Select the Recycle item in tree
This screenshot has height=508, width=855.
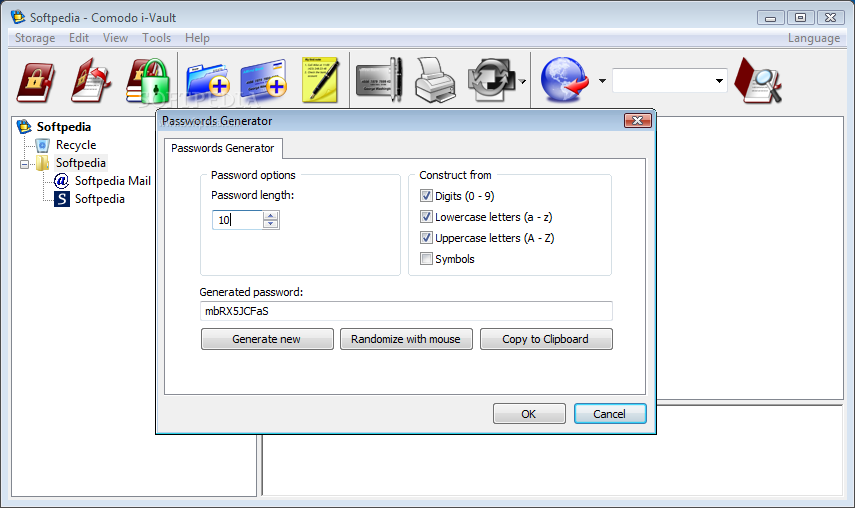pos(76,145)
